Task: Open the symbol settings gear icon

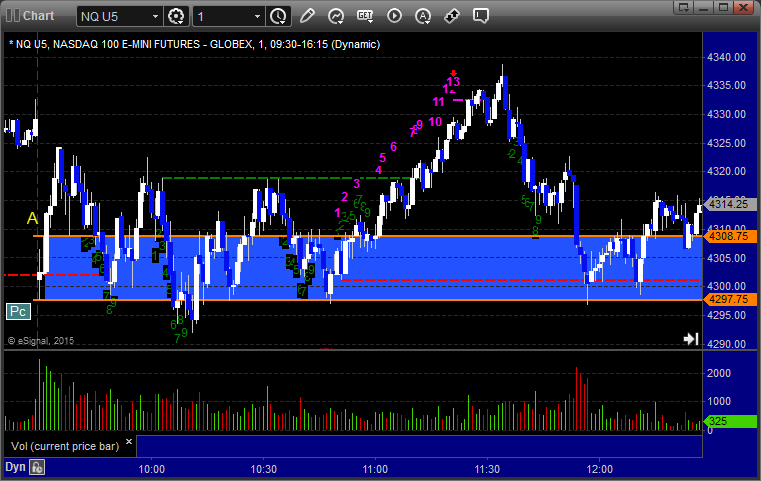Action: tap(176, 17)
